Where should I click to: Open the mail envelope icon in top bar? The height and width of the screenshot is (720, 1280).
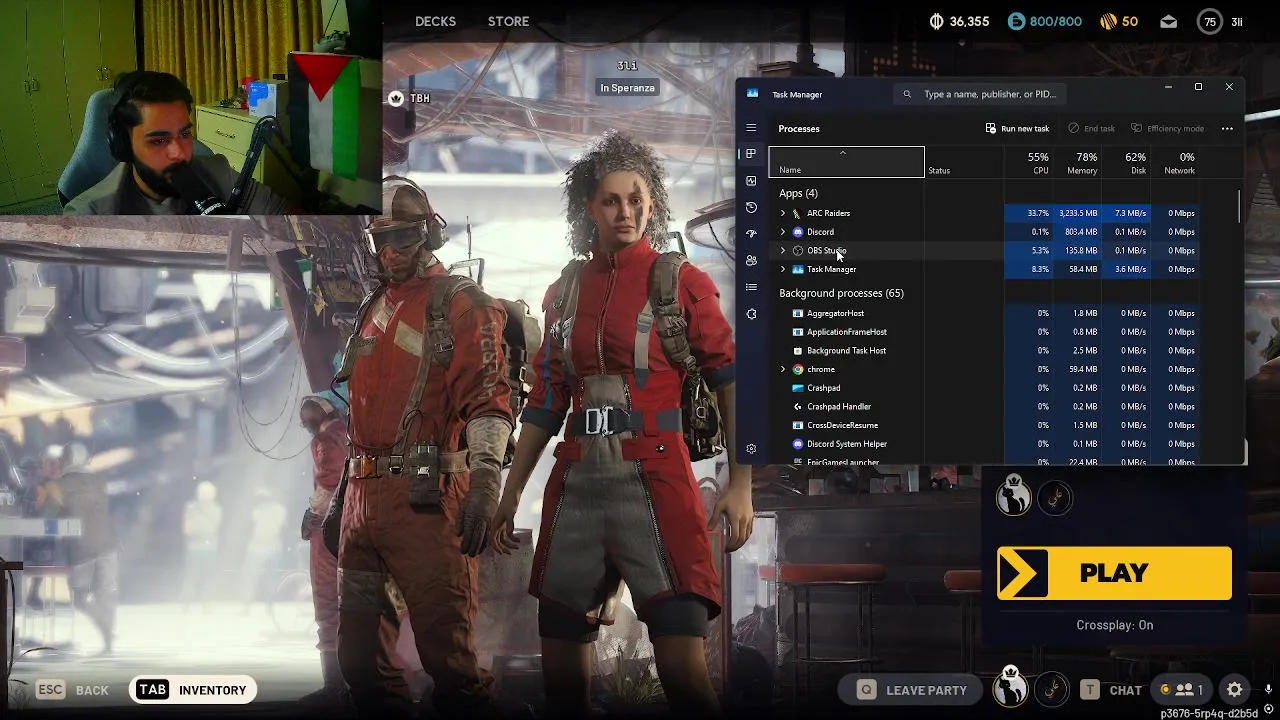[1168, 21]
